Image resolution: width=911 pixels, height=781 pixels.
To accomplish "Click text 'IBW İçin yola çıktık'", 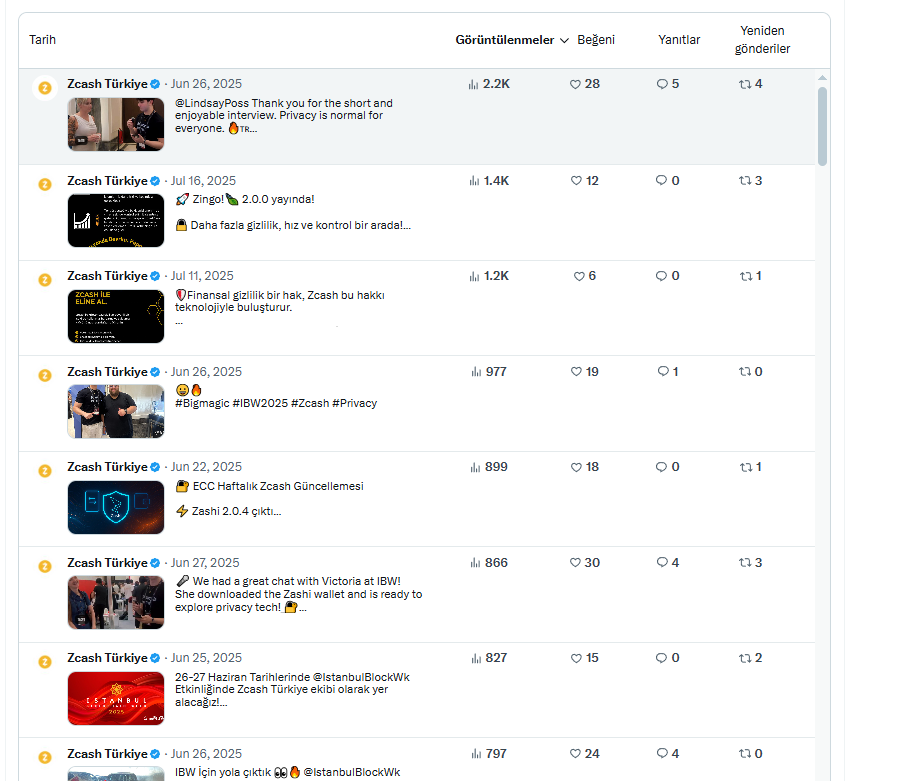I will click(223, 772).
